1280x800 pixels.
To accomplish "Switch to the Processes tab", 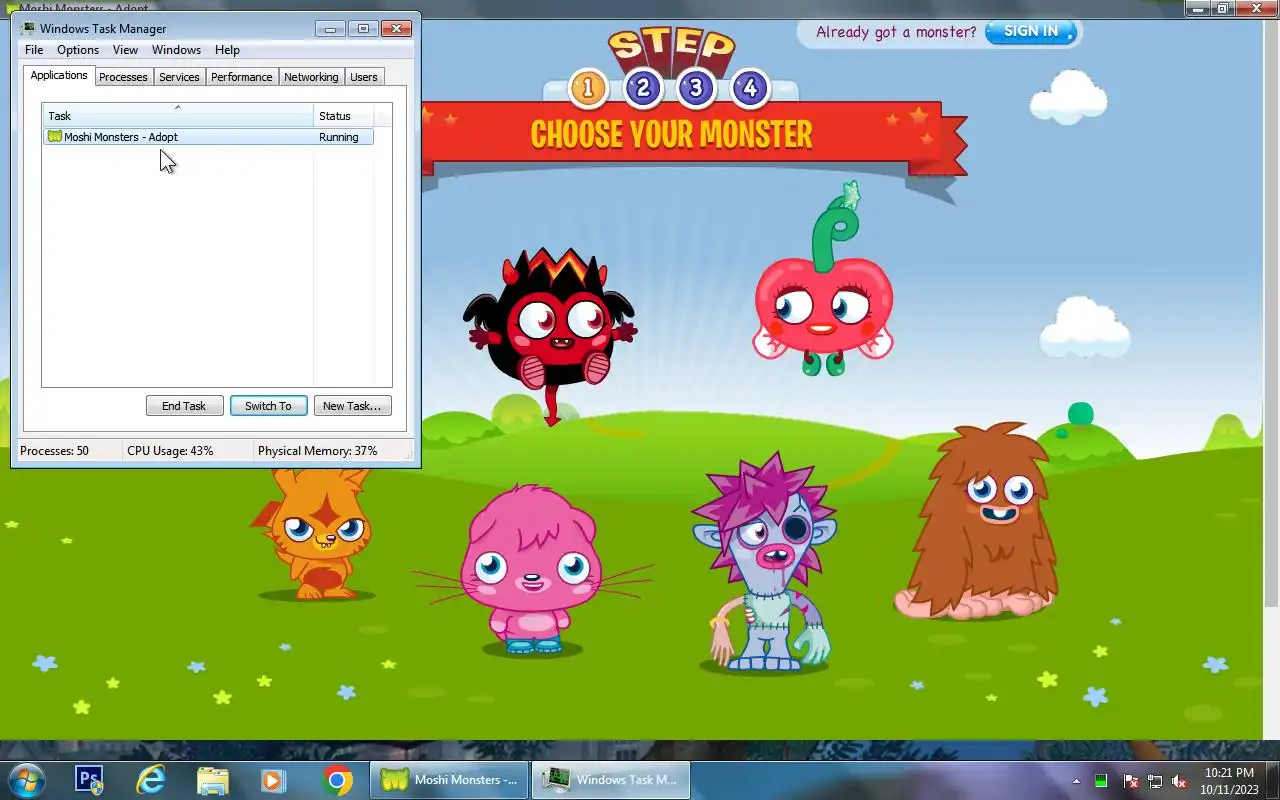I will pyautogui.click(x=123, y=77).
